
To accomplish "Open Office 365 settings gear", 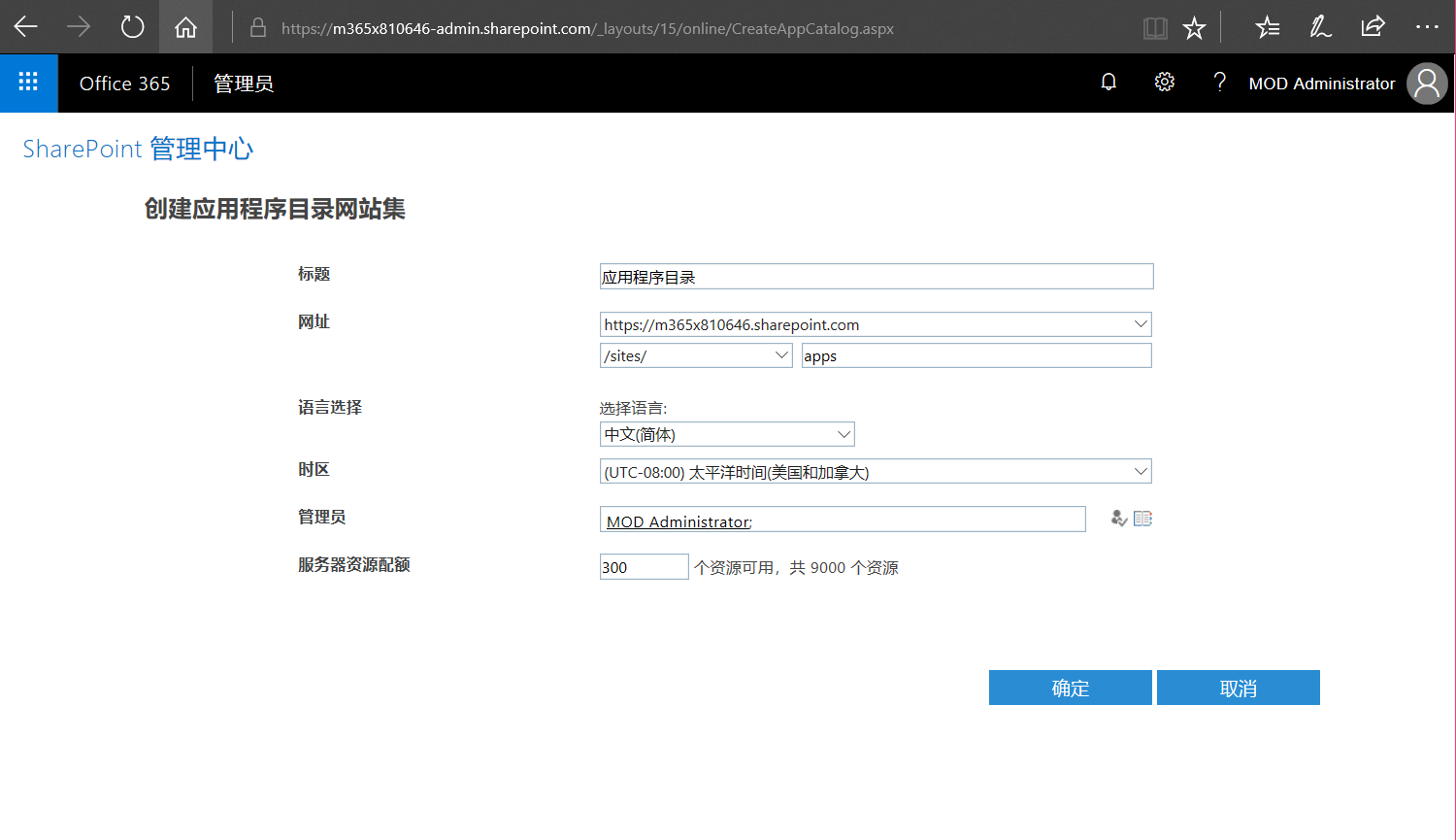I will click(1164, 83).
